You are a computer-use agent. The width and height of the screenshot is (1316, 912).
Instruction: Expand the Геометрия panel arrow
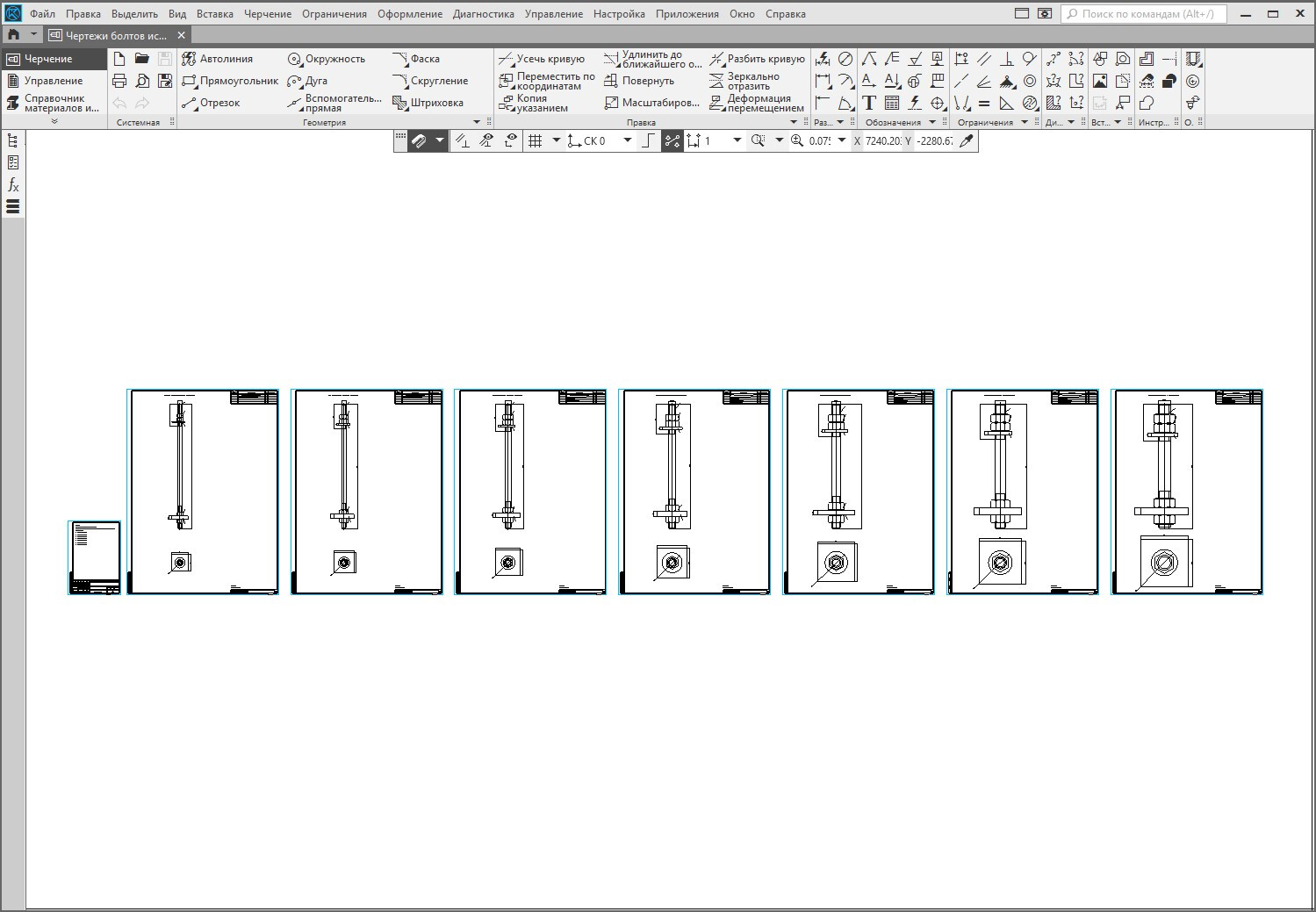[x=477, y=122]
